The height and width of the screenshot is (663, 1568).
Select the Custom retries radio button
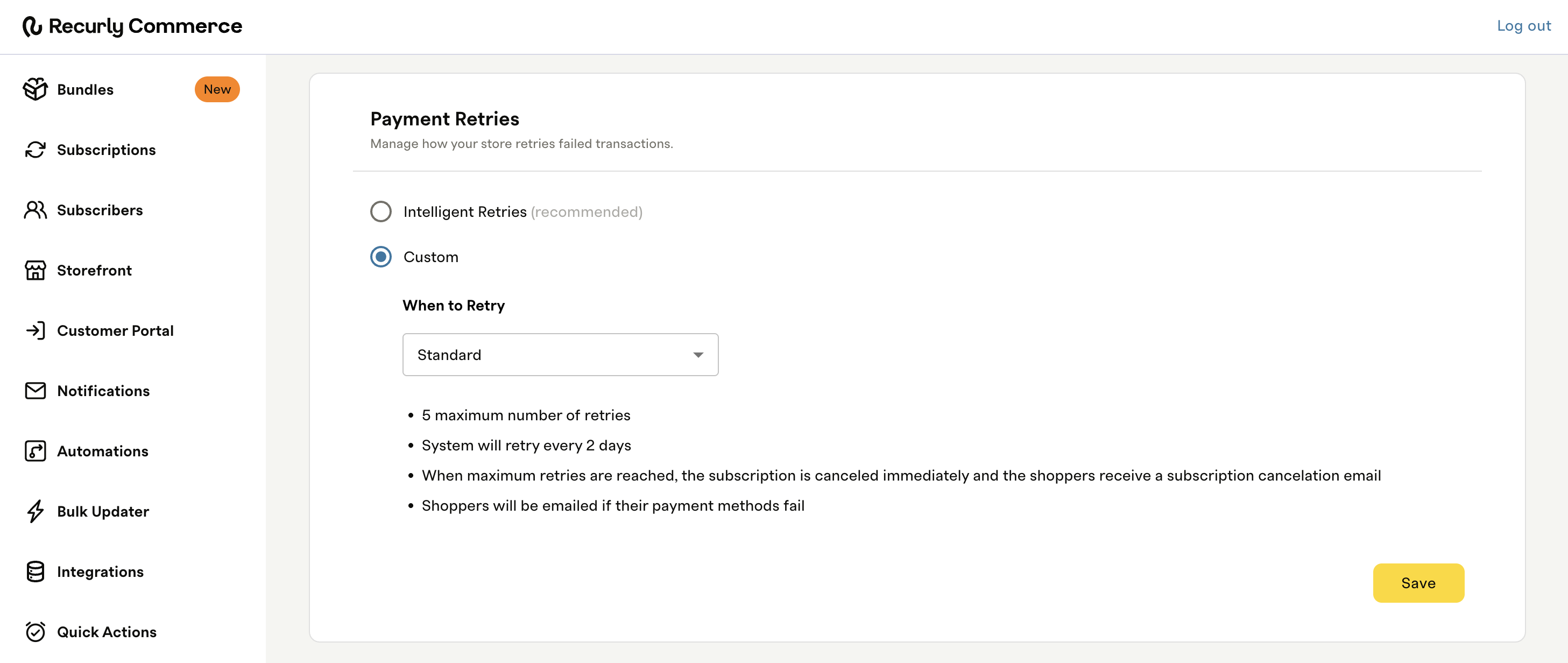381,257
